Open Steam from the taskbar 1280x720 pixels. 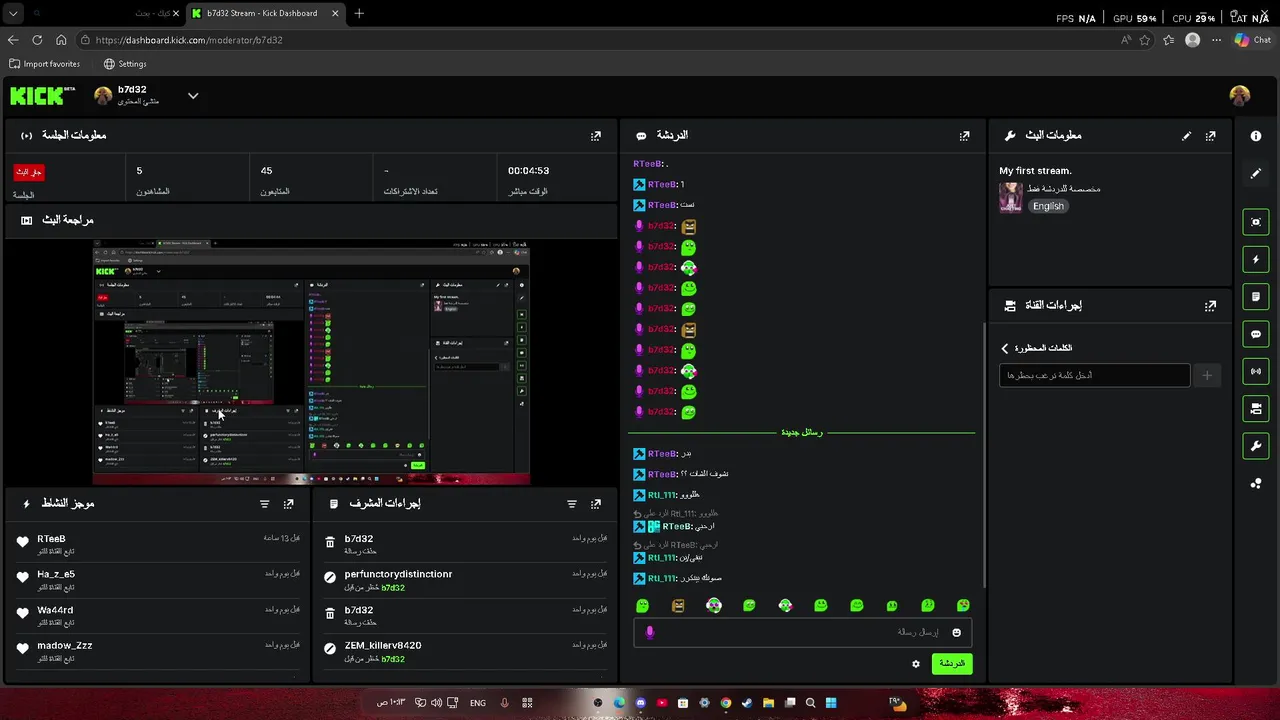[x=746, y=703]
